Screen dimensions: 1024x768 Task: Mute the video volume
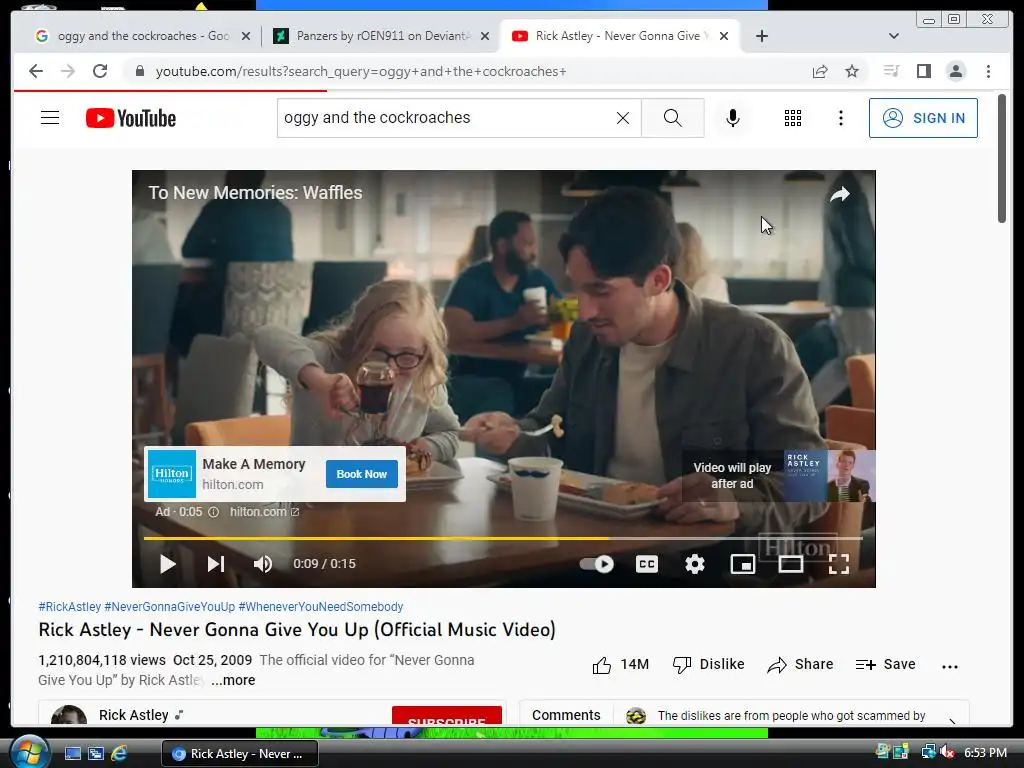click(x=263, y=564)
